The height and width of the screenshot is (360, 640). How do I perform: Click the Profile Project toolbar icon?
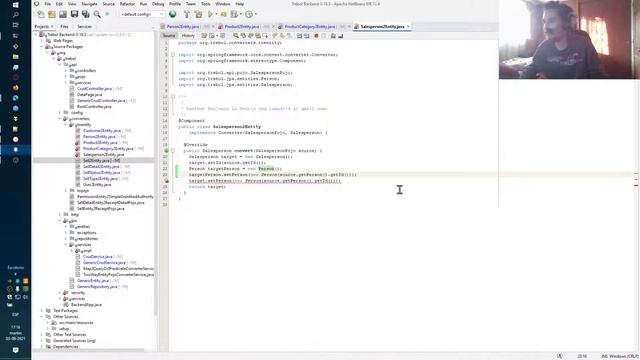pyautogui.click(x=234, y=14)
